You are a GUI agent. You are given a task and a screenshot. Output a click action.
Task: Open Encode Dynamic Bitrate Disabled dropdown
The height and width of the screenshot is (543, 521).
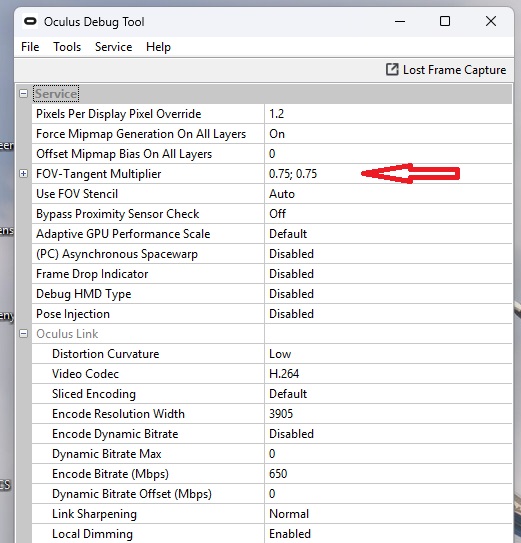(x=388, y=434)
